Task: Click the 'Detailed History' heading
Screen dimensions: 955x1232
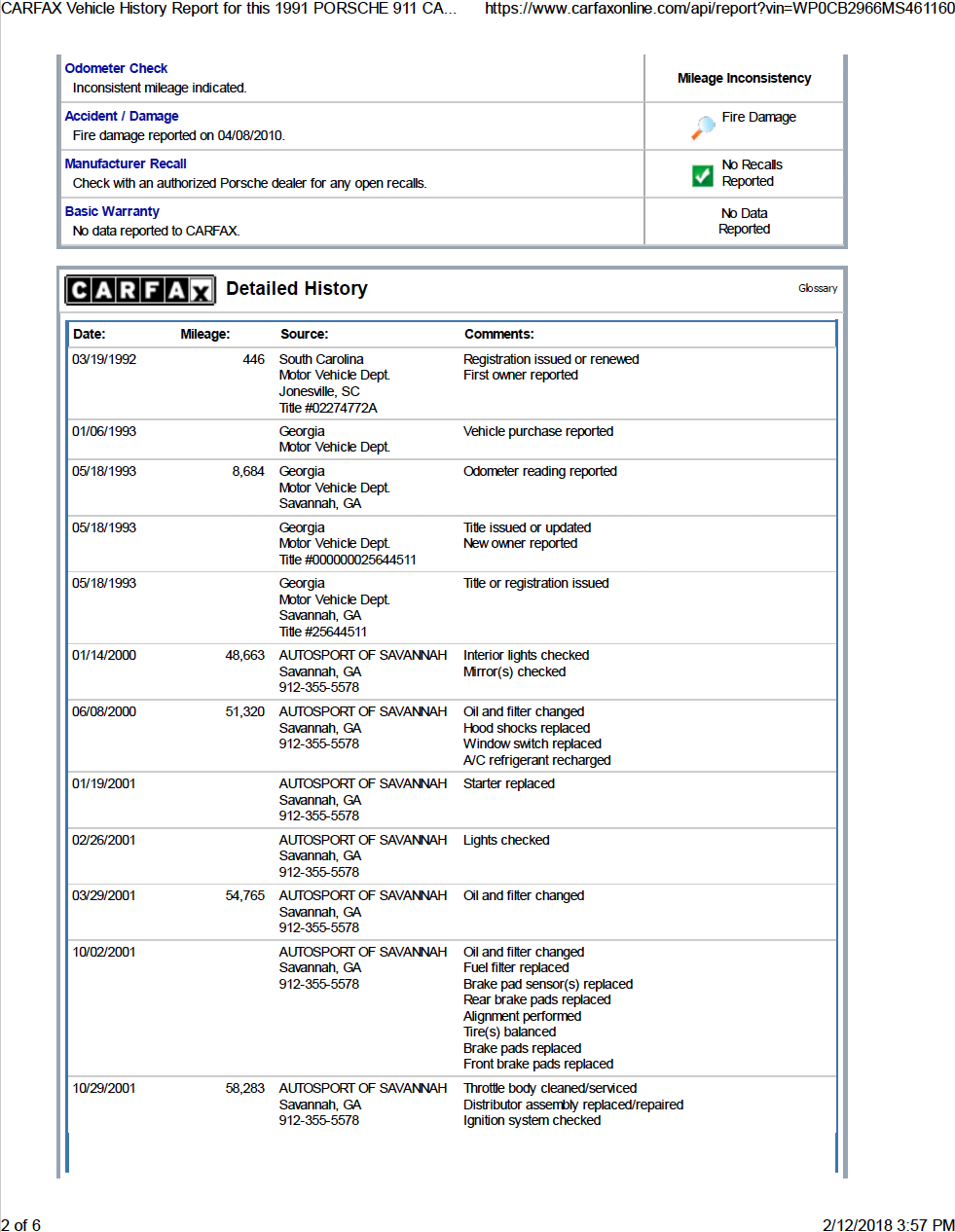Action: 297,289
